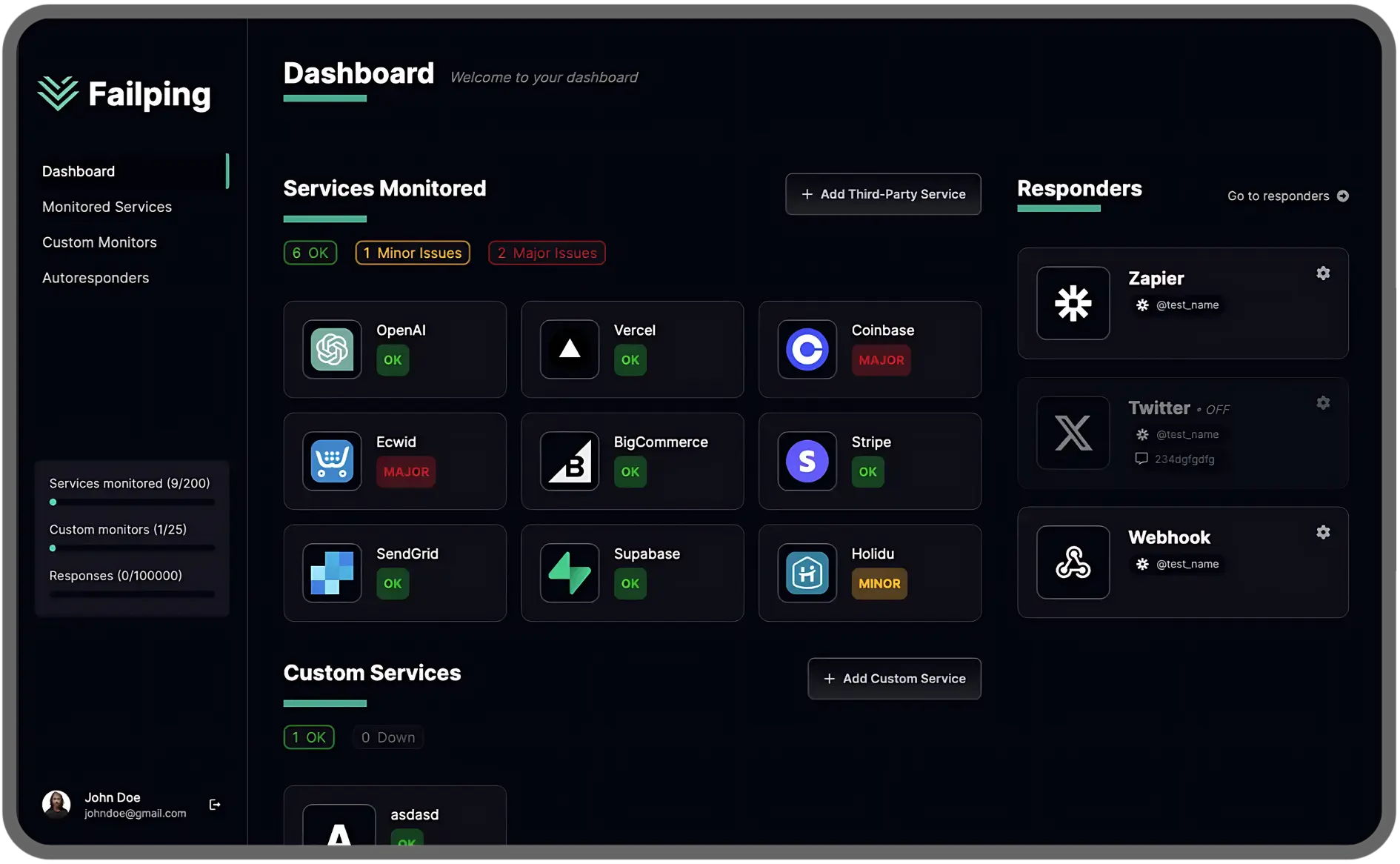1400x864 pixels.
Task: Open Monitored Services in sidebar
Action: coord(107,207)
